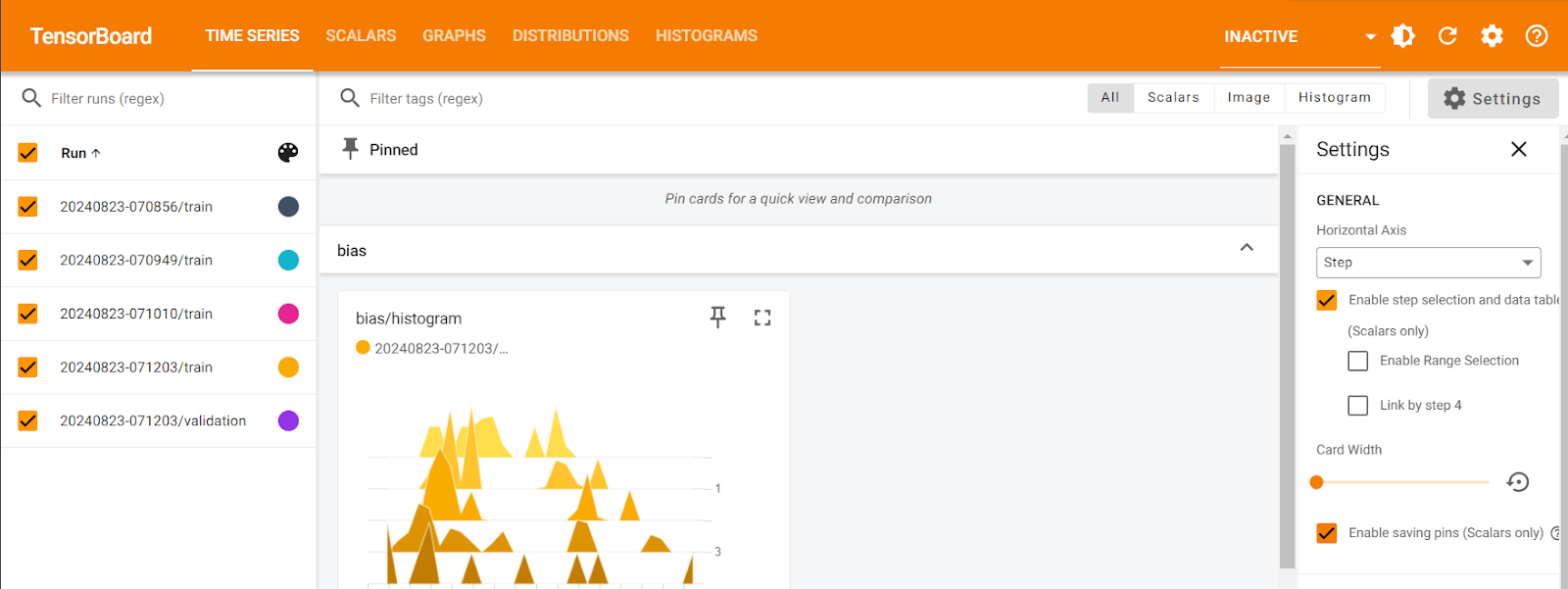Click the Pinned section pin icon
Image resolution: width=1568 pixels, height=589 pixels.
[x=350, y=149]
